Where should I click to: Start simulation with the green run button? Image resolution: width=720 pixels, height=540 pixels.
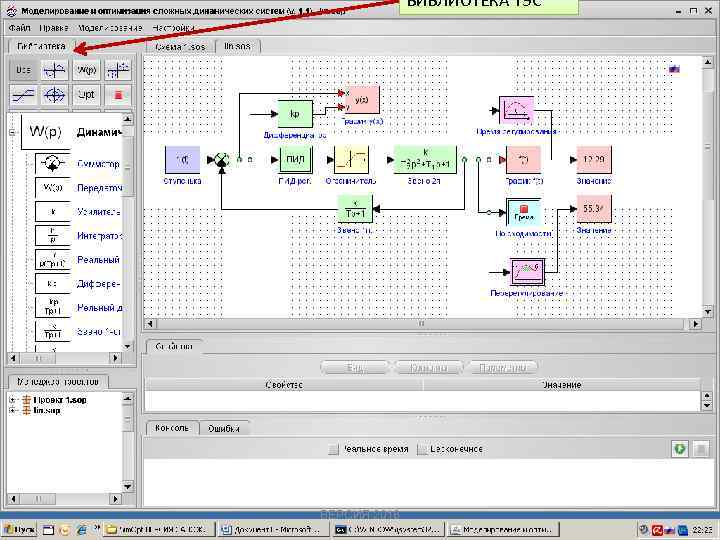tap(680, 449)
